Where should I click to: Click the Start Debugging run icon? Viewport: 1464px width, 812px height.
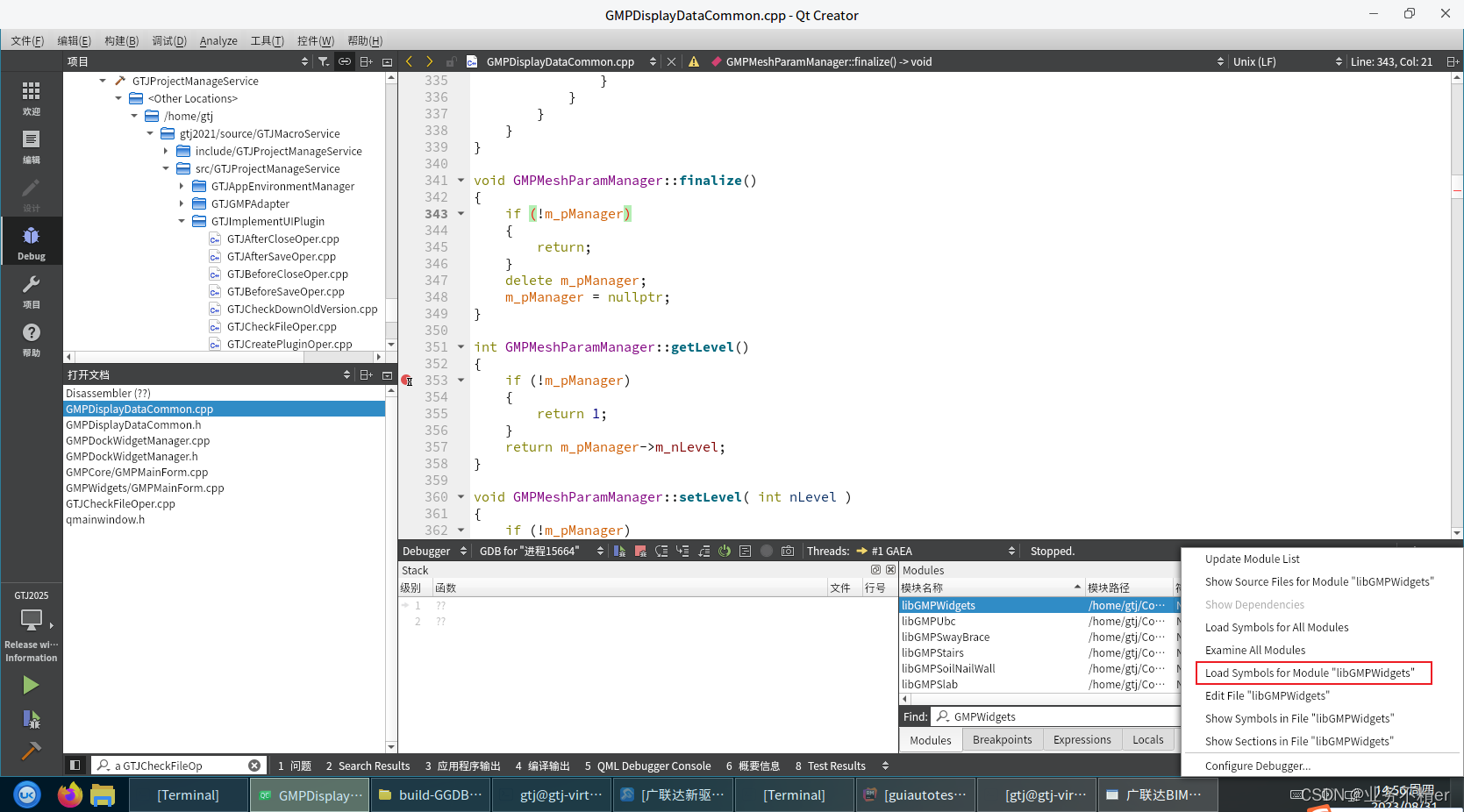pyautogui.click(x=31, y=719)
